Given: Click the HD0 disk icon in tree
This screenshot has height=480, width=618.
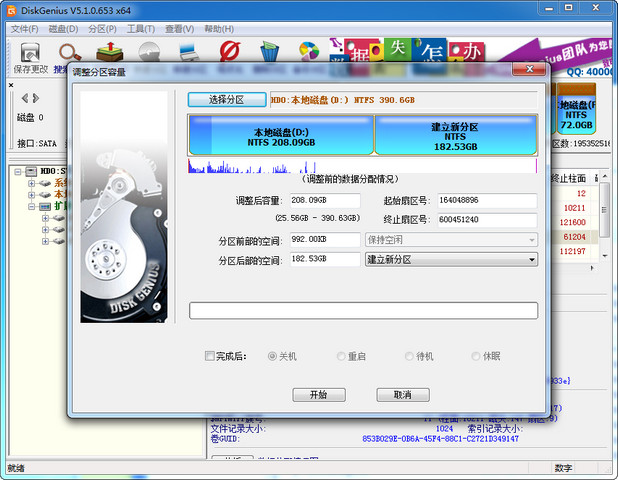Looking at the screenshot, I should (31, 171).
